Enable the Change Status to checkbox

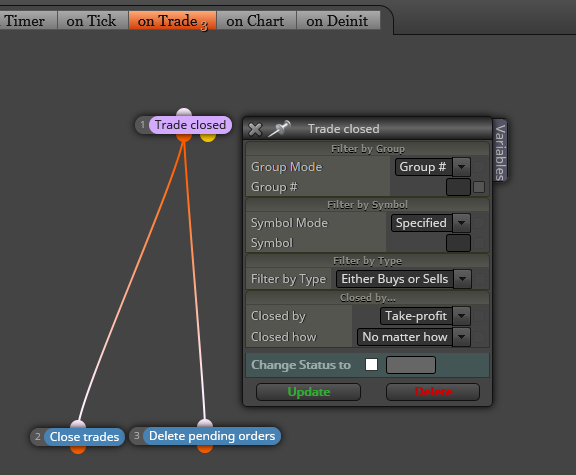click(371, 365)
